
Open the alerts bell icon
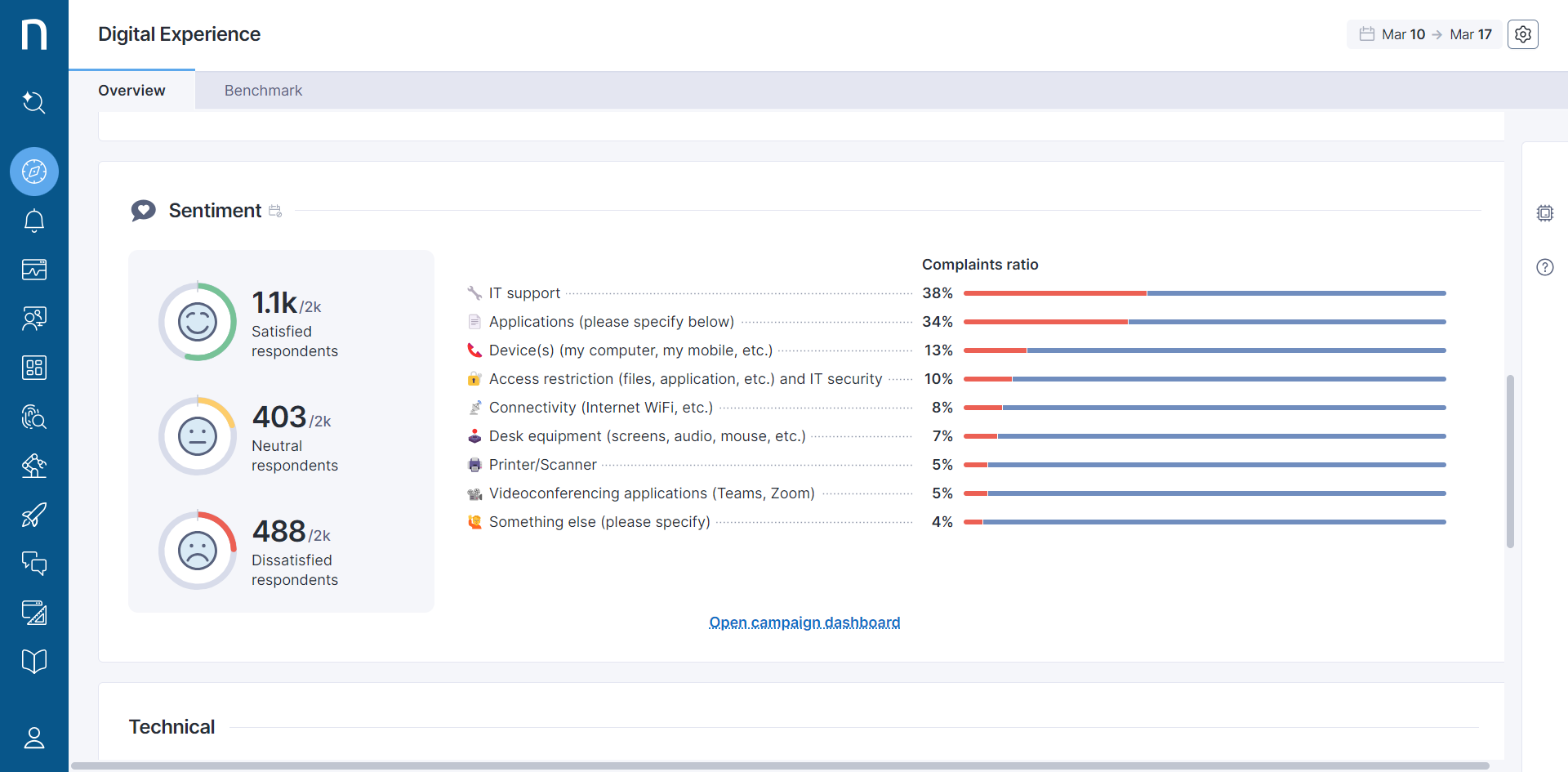pos(33,221)
